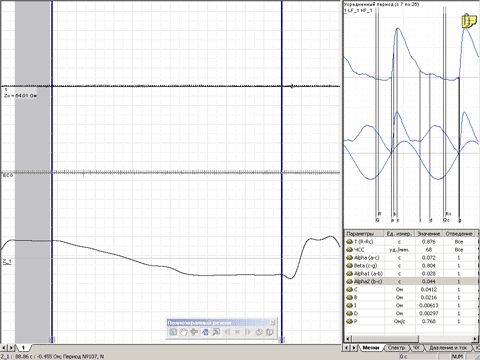
Task: Select the T (R-Rc) value 0.876
Action: click(429, 242)
